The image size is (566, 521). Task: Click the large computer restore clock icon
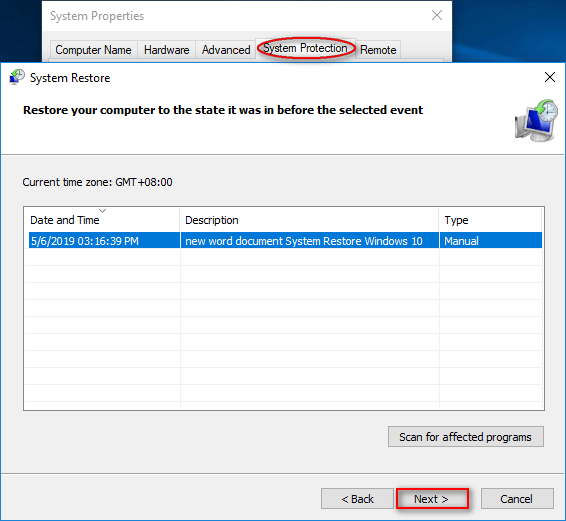point(536,121)
